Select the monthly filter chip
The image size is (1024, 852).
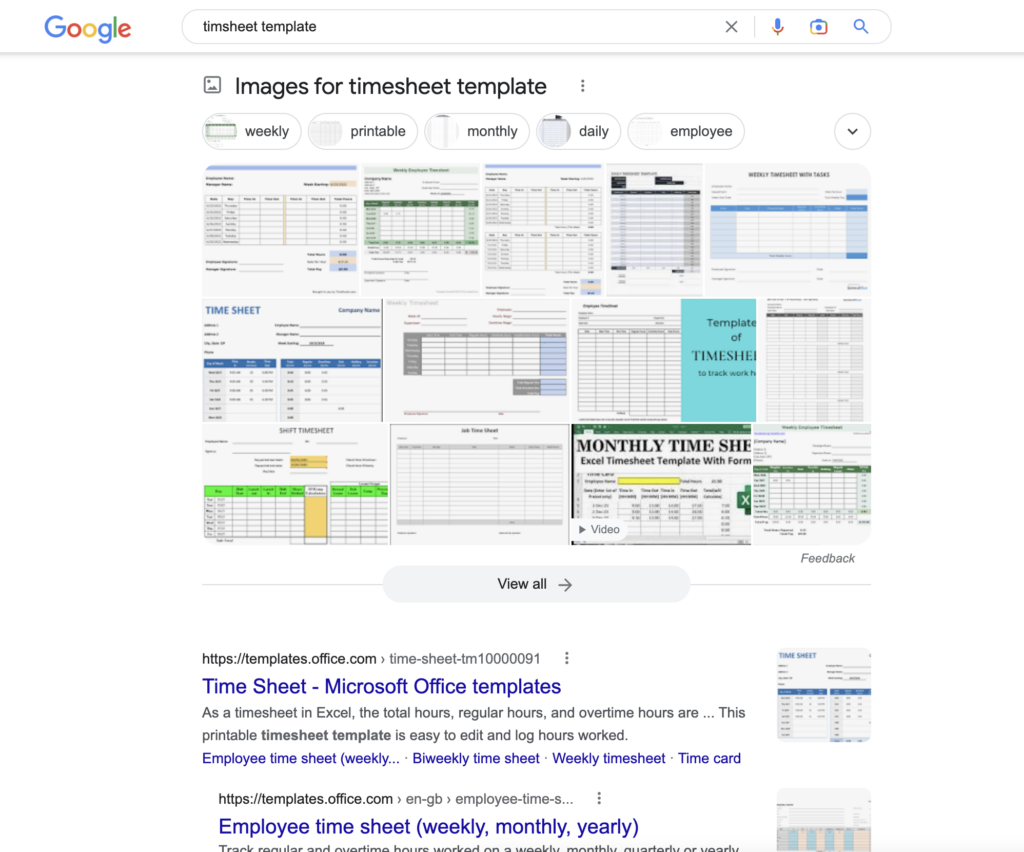477,131
